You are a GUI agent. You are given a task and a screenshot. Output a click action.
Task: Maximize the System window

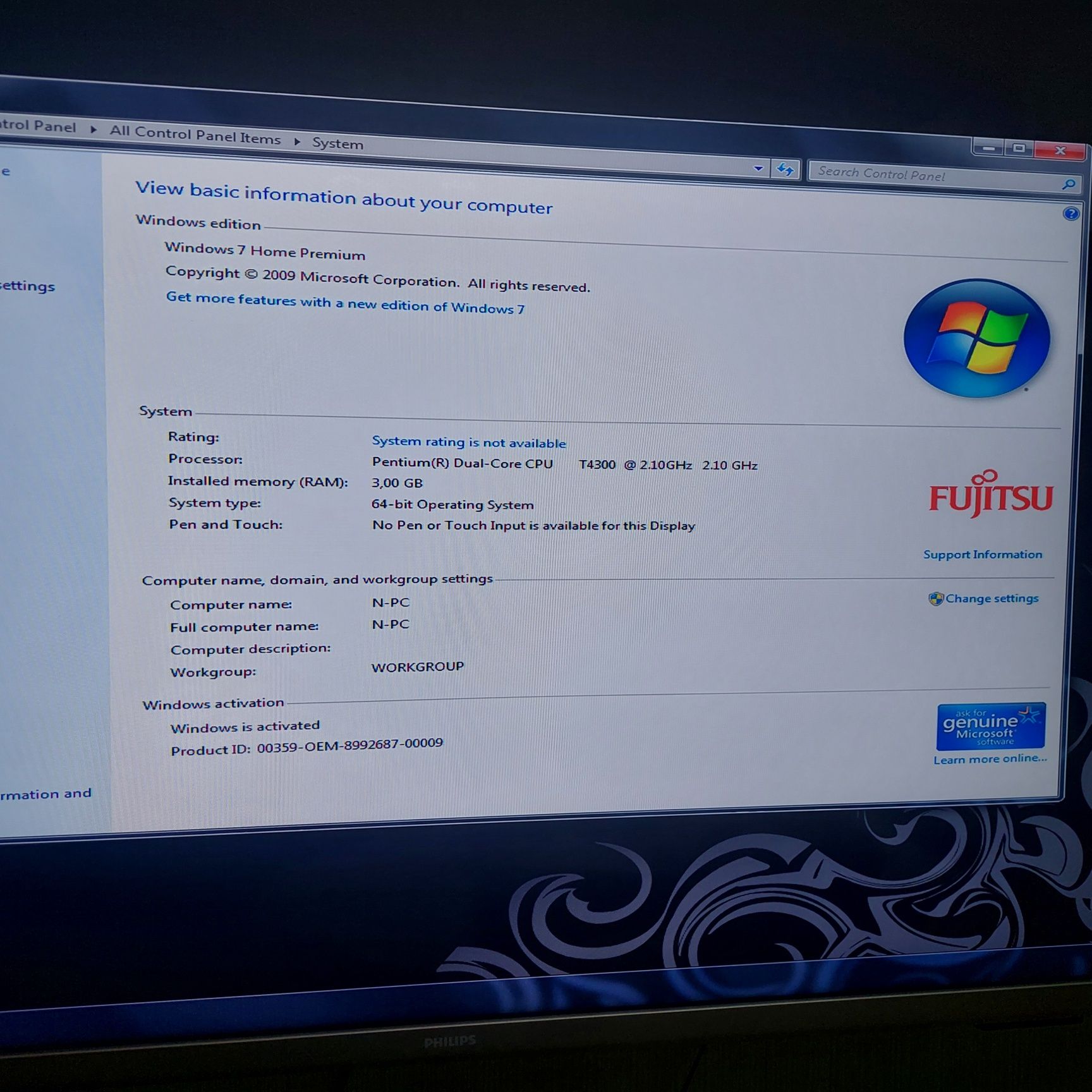(1018, 149)
